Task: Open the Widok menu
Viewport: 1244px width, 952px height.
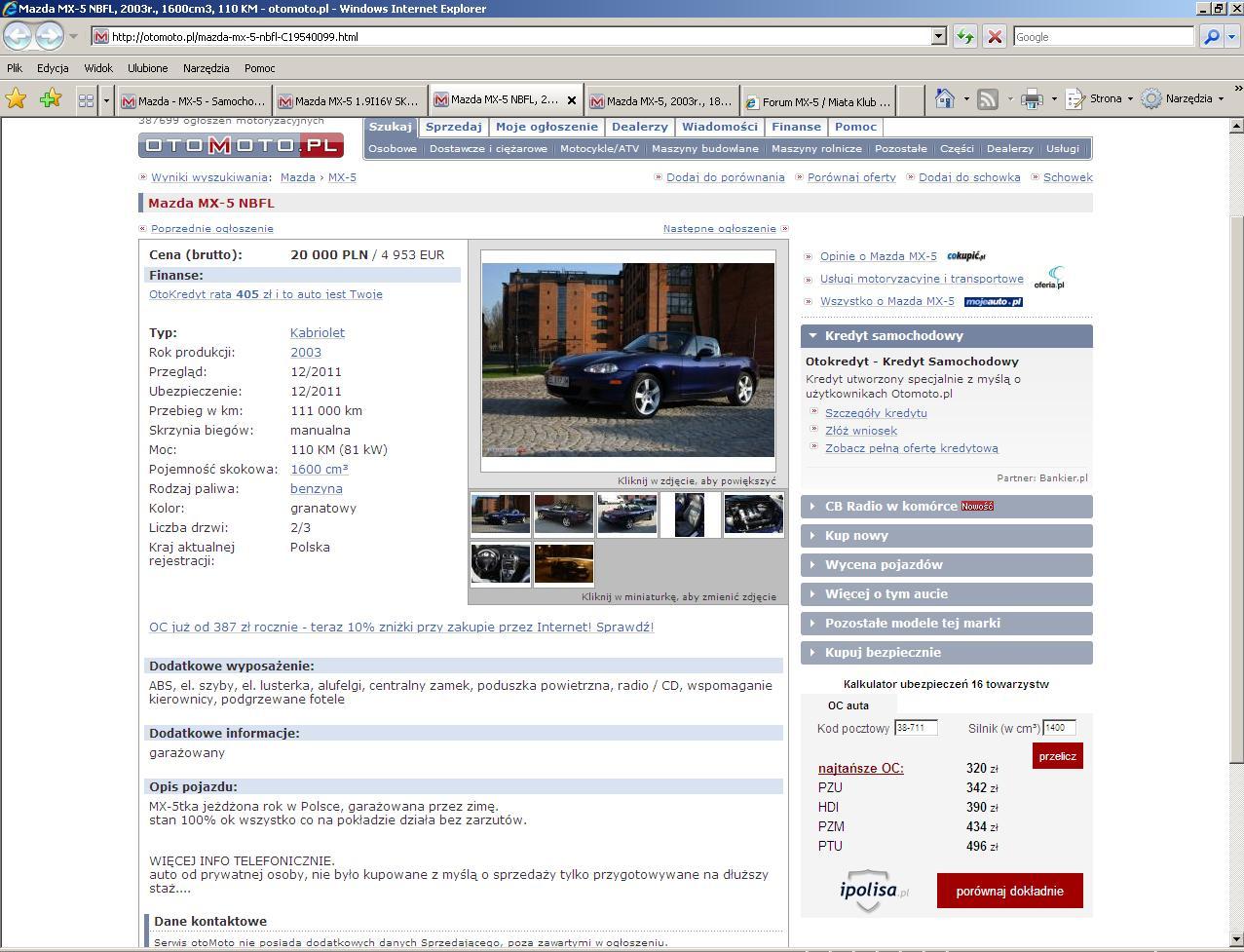Action: coord(98,68)
